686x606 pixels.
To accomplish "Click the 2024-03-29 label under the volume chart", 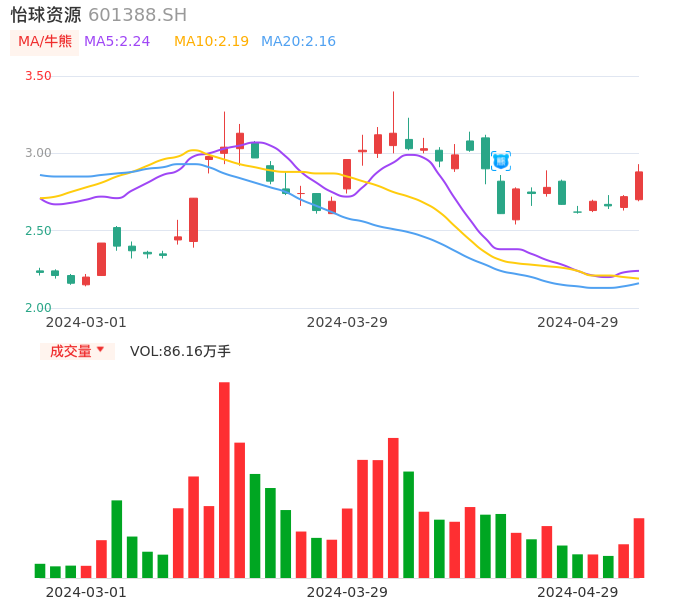I will (x=347, y=592).
